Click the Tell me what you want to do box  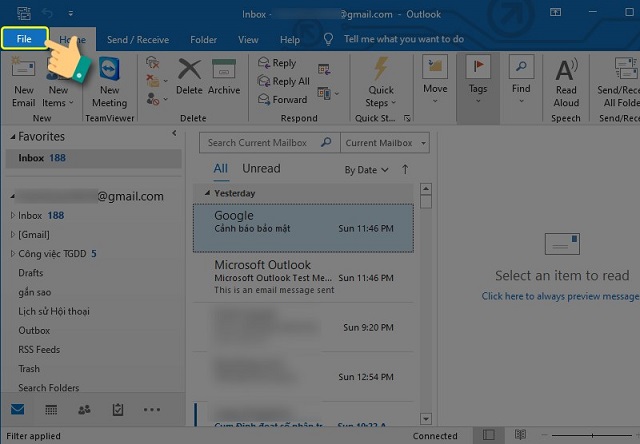pyautogui.click(x=404, y=39)
